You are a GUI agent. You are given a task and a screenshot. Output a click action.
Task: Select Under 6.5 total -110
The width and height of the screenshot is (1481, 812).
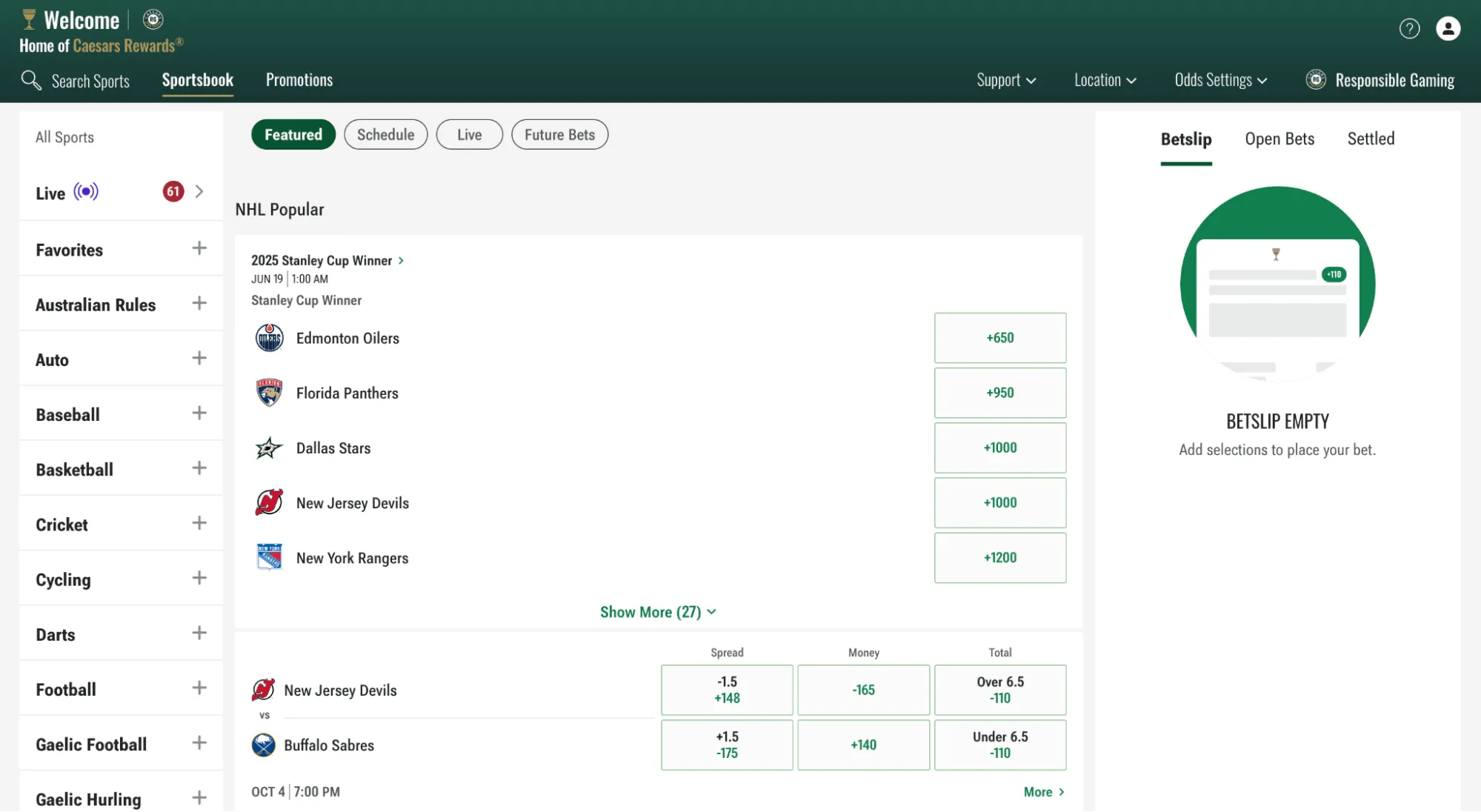click(1000, 745)
